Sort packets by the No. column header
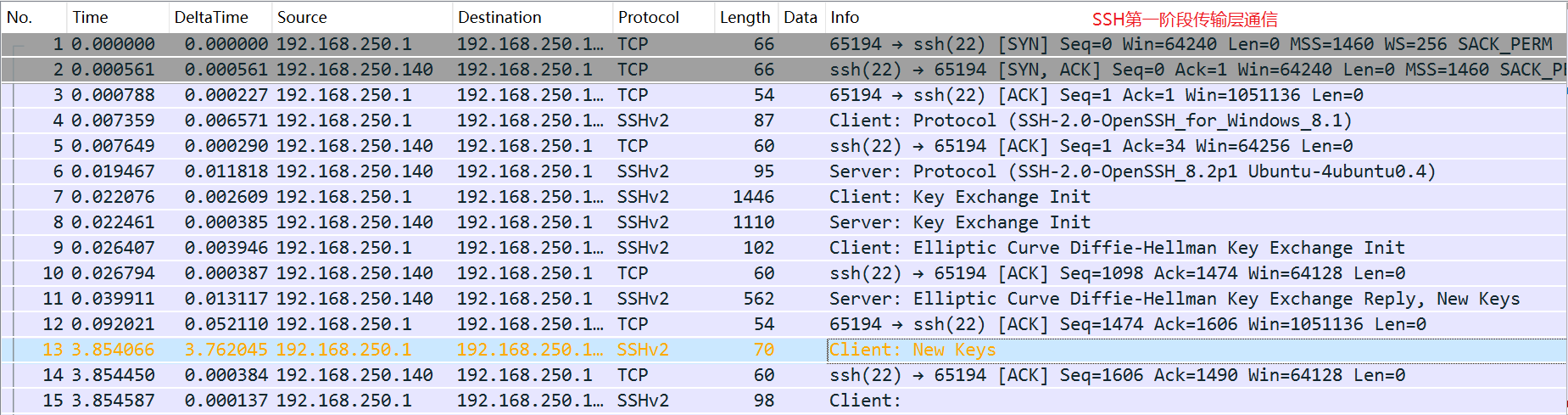The width and height of the screenshot is (1568, 415). tap(20, 17)
